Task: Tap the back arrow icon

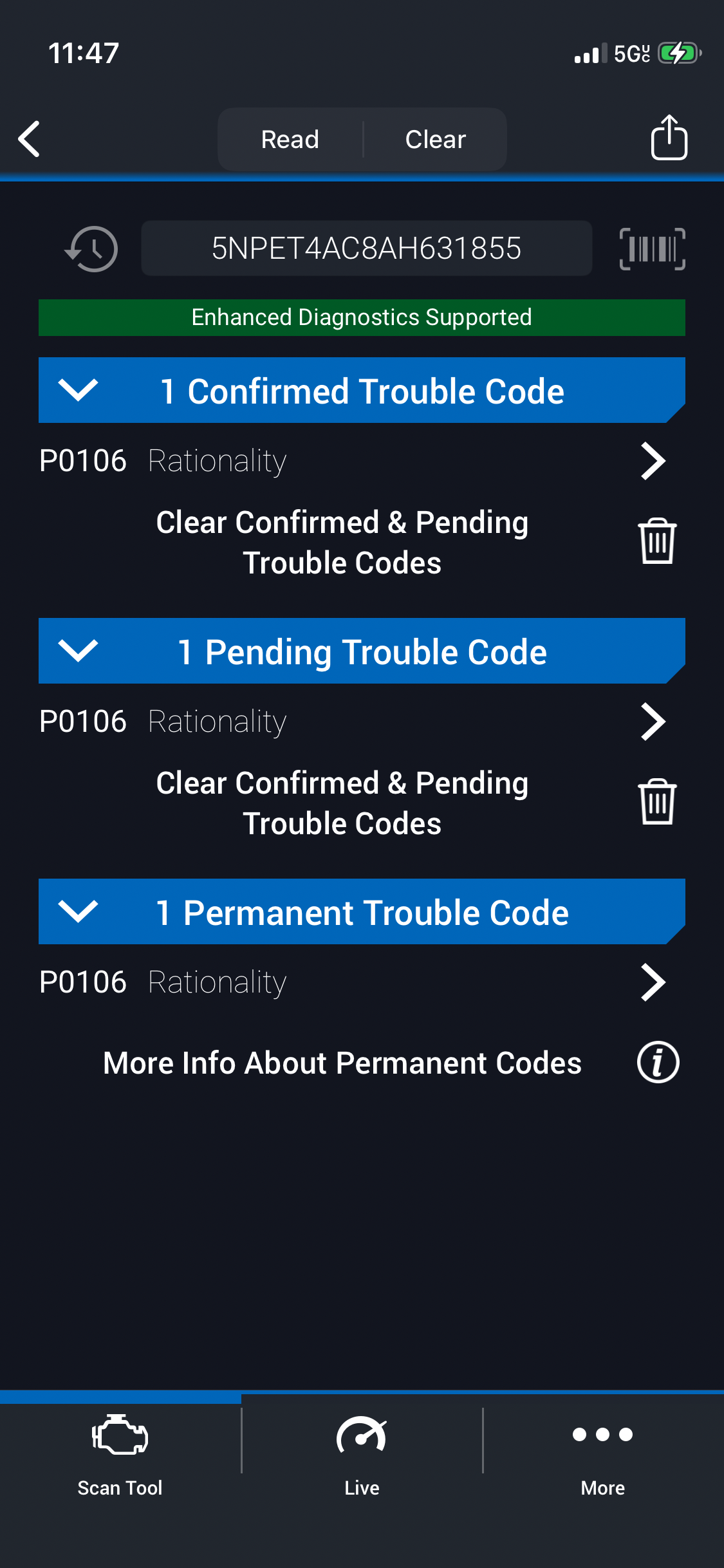Action: [30, 138]
